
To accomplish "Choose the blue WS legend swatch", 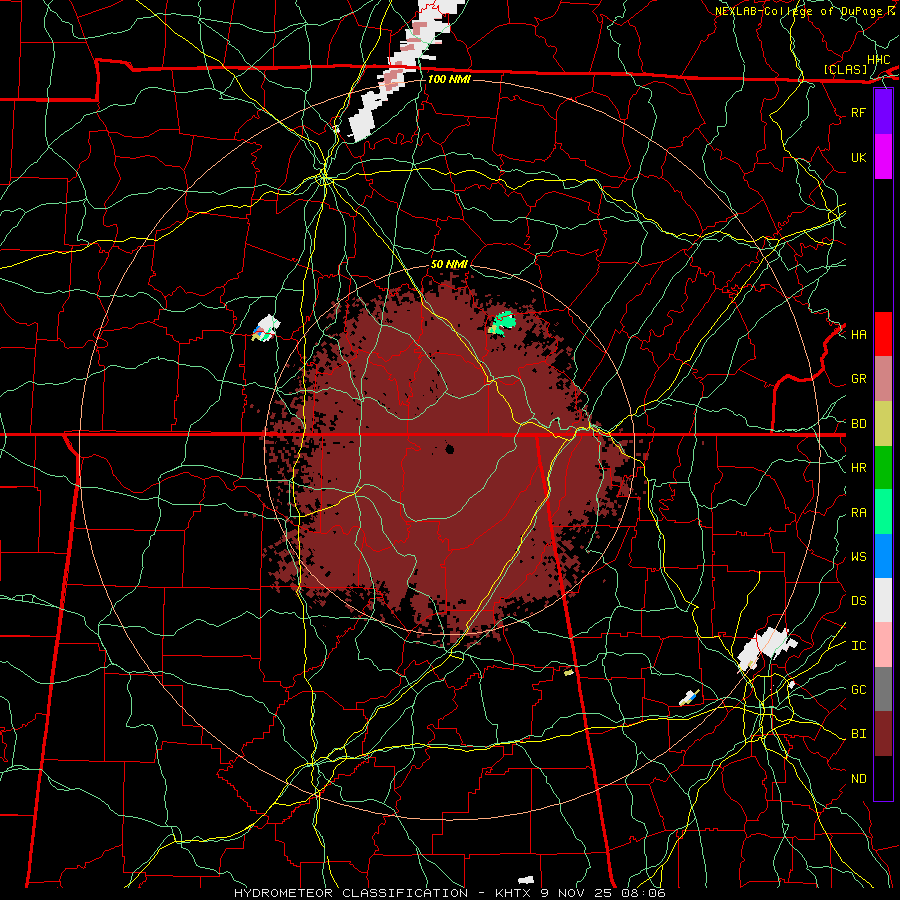I will (883, 556).
